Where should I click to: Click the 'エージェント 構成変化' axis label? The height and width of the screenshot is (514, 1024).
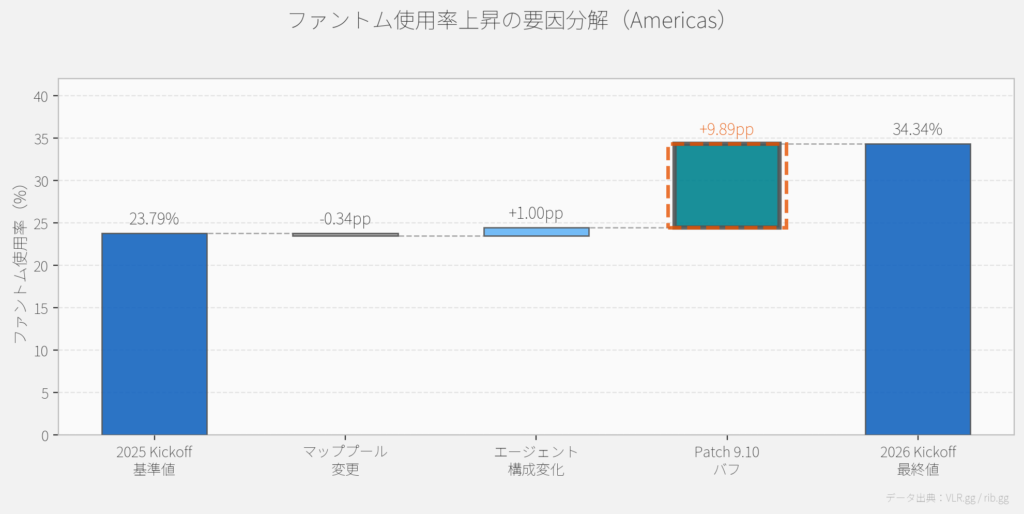click(x=536, y=461)
